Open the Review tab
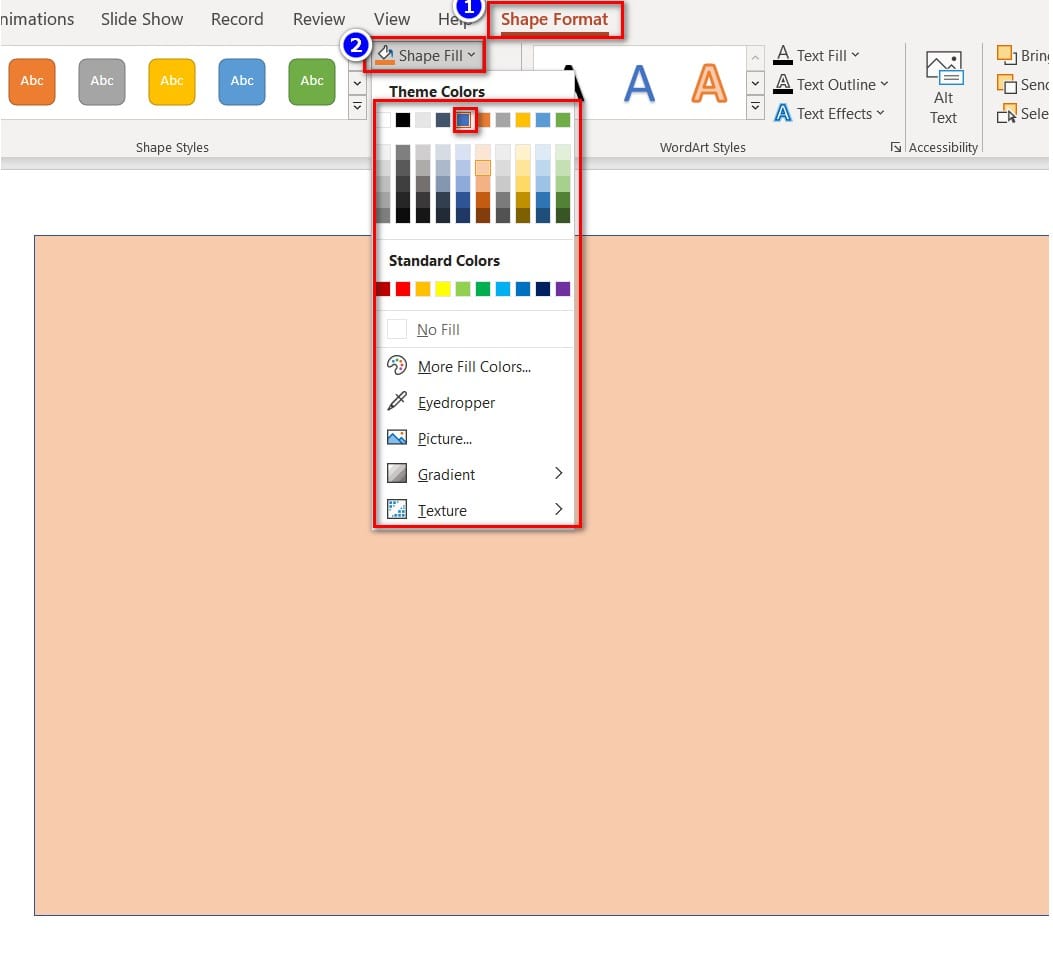Viewport: 1053px width, 972px height. point(319,19)
